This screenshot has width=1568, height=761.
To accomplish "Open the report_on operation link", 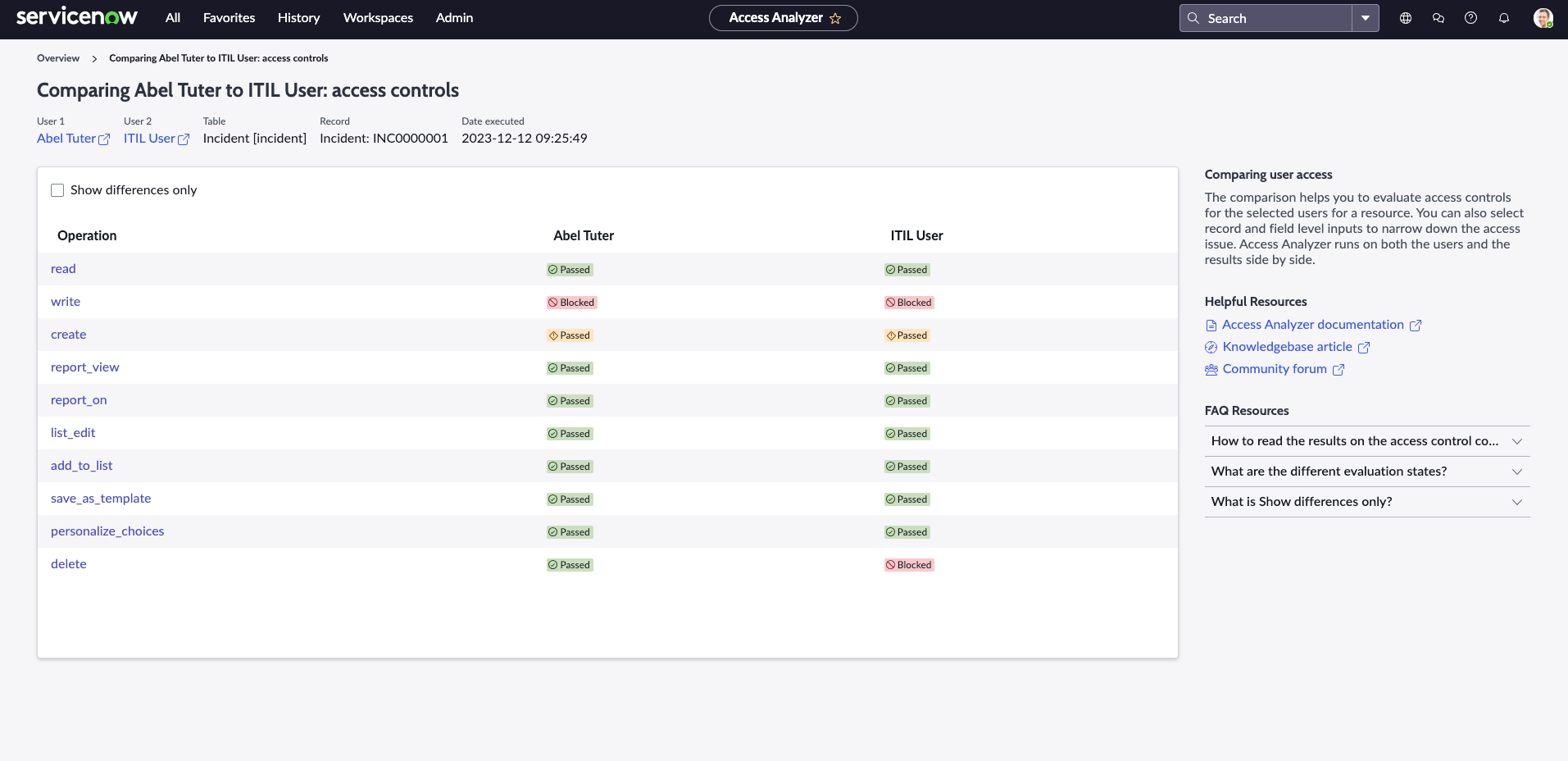I will [79, 400].
